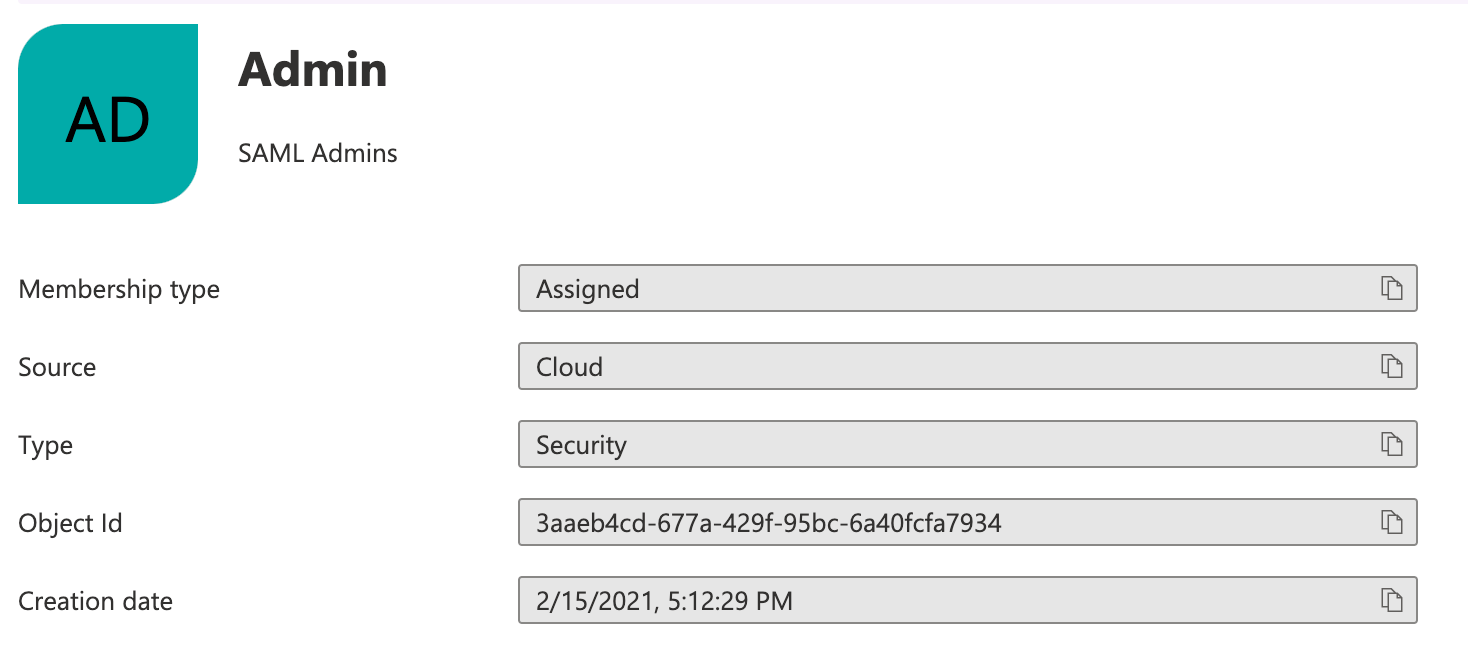Click the Object Id label
This screenshot has height=656, width=1468.
[70, 523]
